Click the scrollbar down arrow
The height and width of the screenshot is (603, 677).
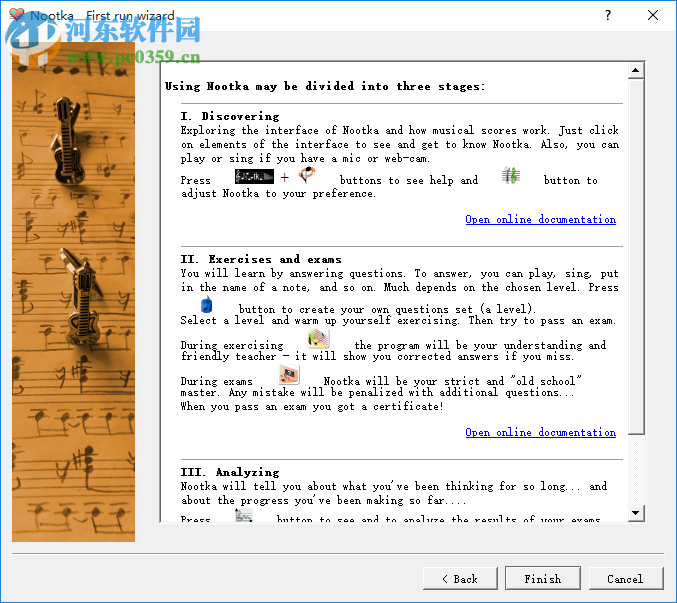pyautogui.click(x=636, y=513)
